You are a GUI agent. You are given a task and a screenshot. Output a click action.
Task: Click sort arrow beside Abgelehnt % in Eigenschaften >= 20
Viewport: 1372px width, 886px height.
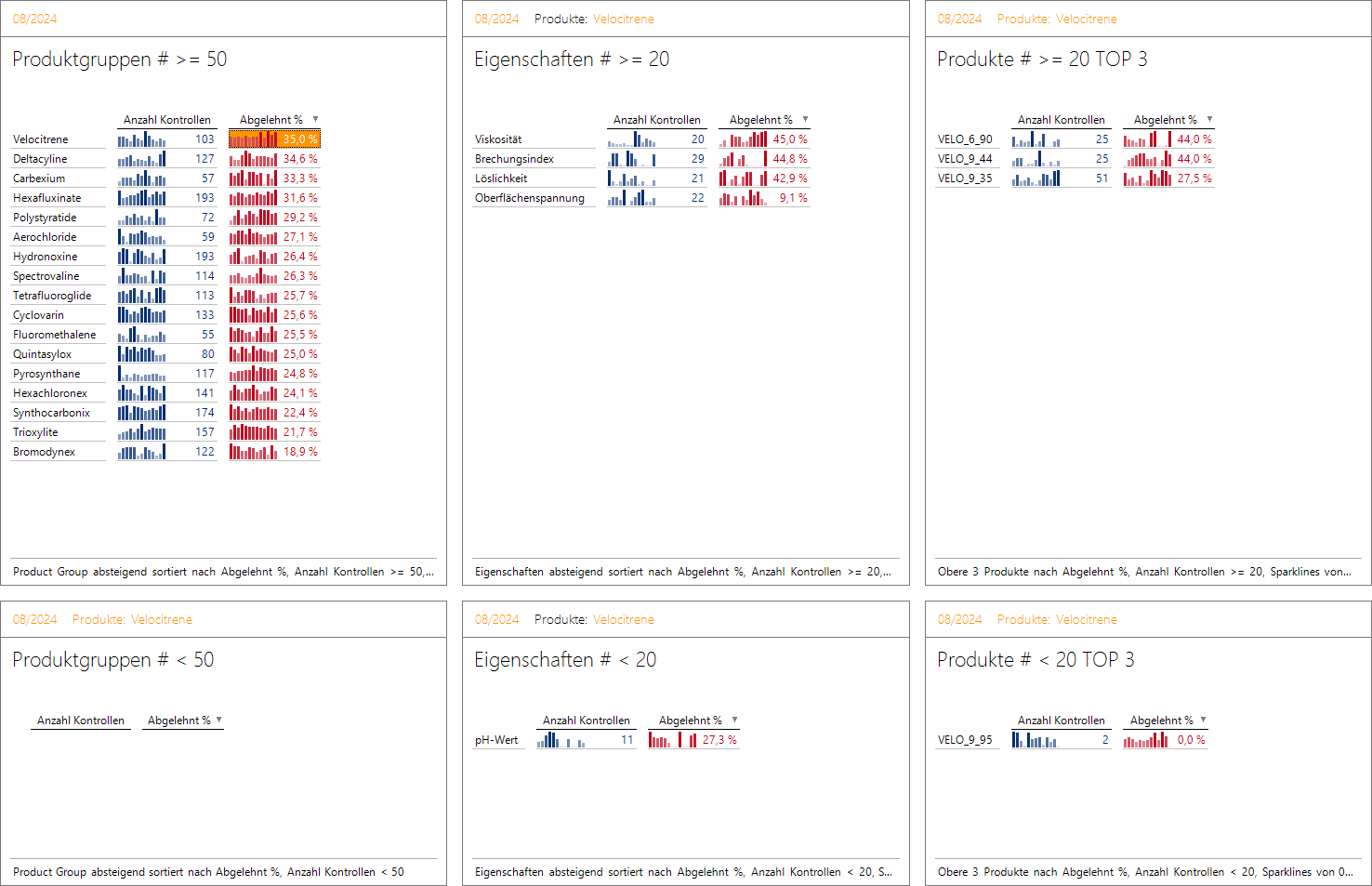(x=805, y=119)
